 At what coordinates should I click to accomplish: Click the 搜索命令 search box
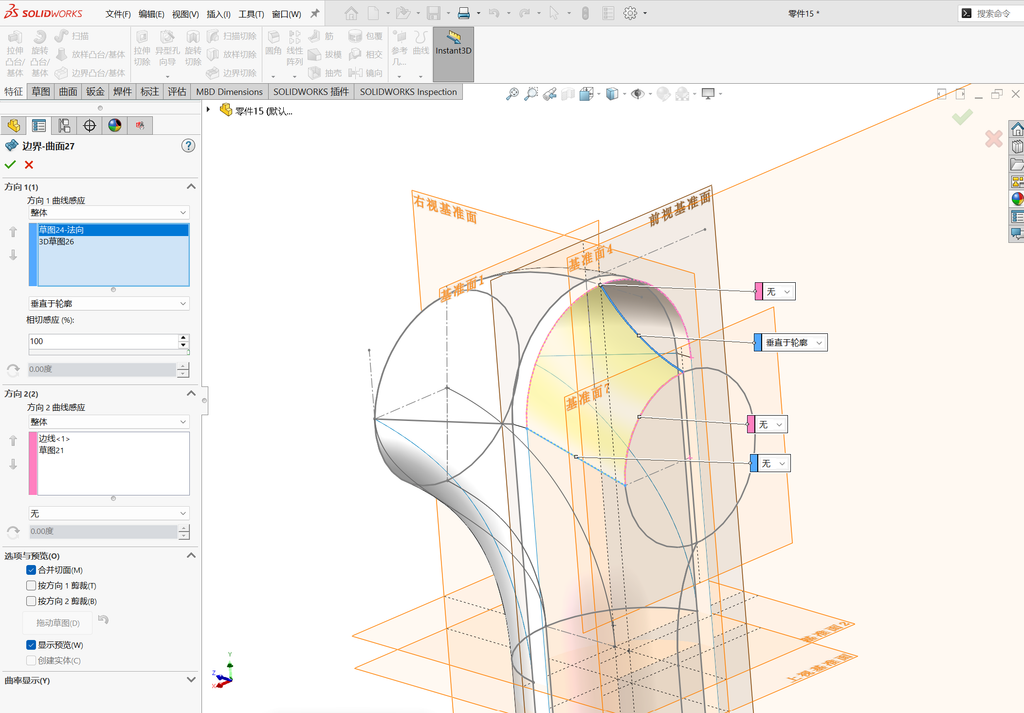point(993,13)
